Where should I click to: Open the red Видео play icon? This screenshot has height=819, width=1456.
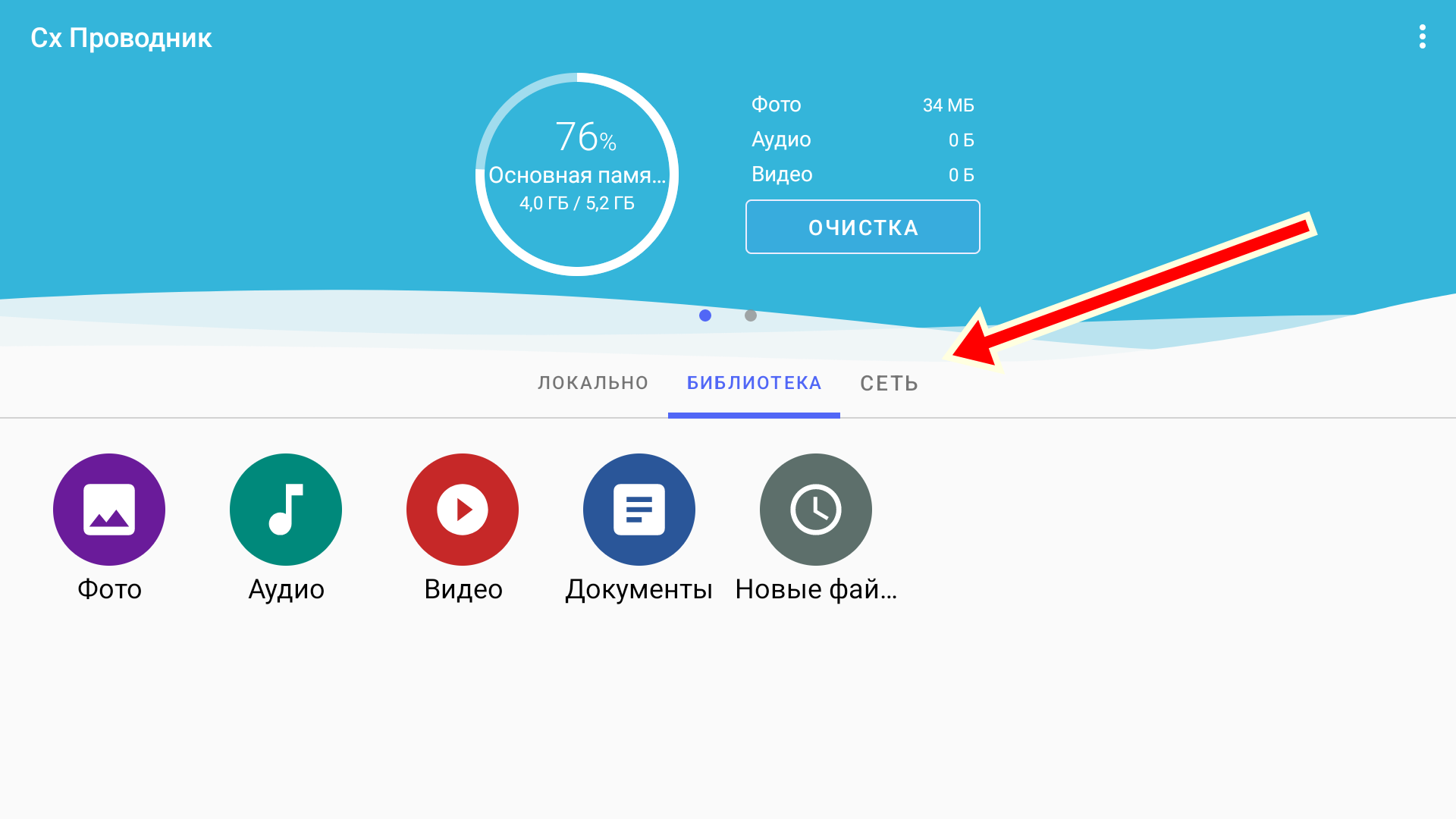(x=463, y=510)
